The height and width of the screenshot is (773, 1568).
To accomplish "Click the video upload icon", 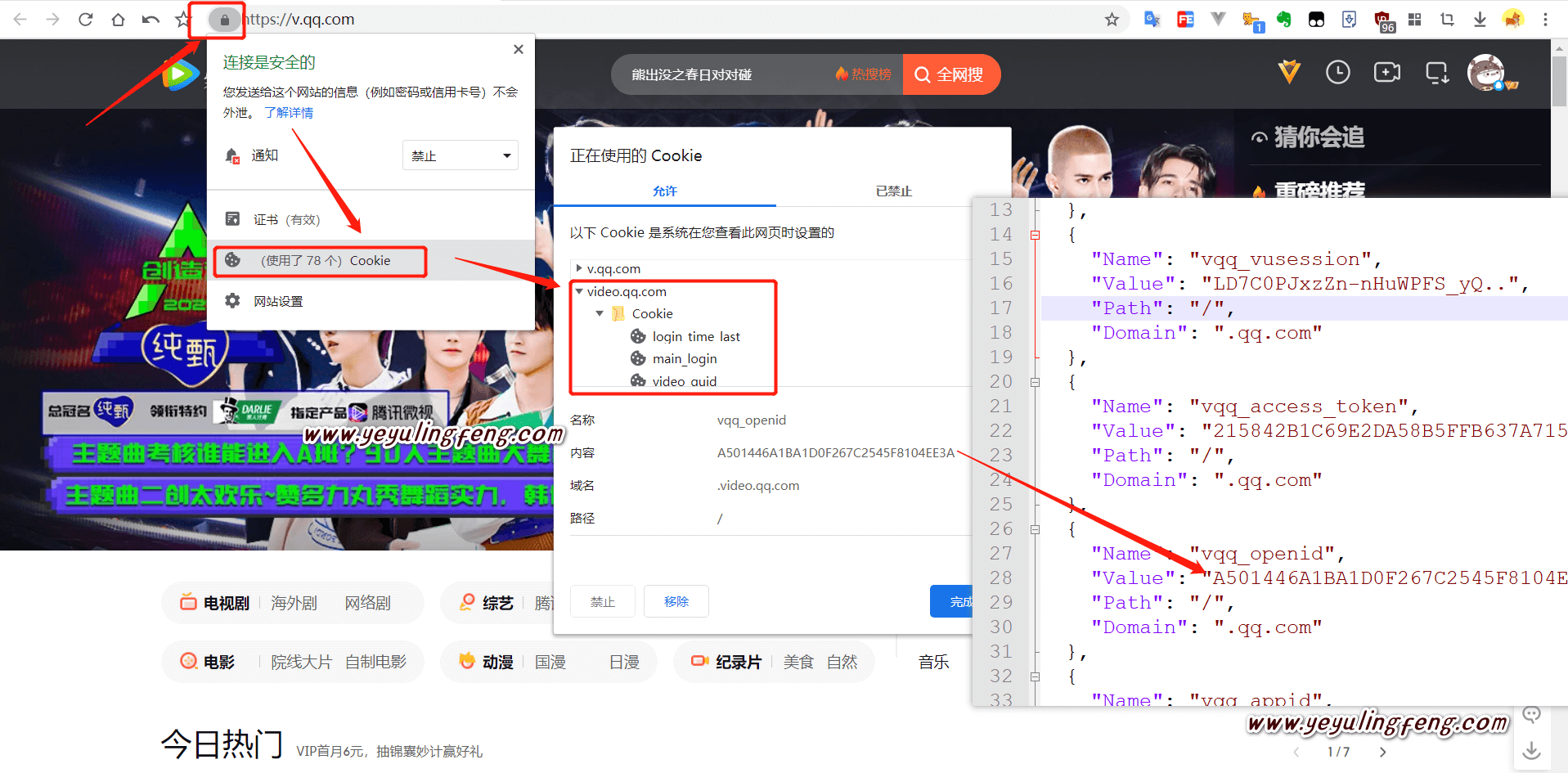I will (1387, 73).
